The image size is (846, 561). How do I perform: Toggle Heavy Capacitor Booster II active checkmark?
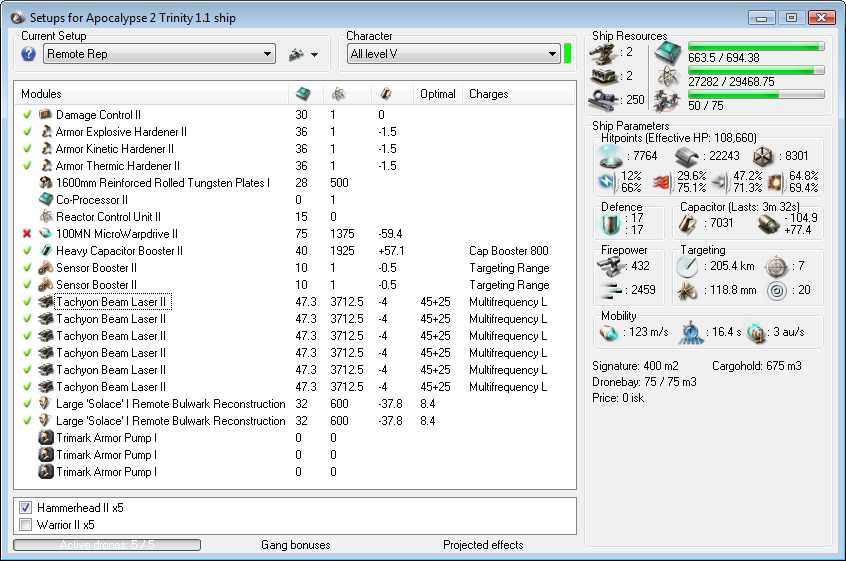[x=27, y=251]
